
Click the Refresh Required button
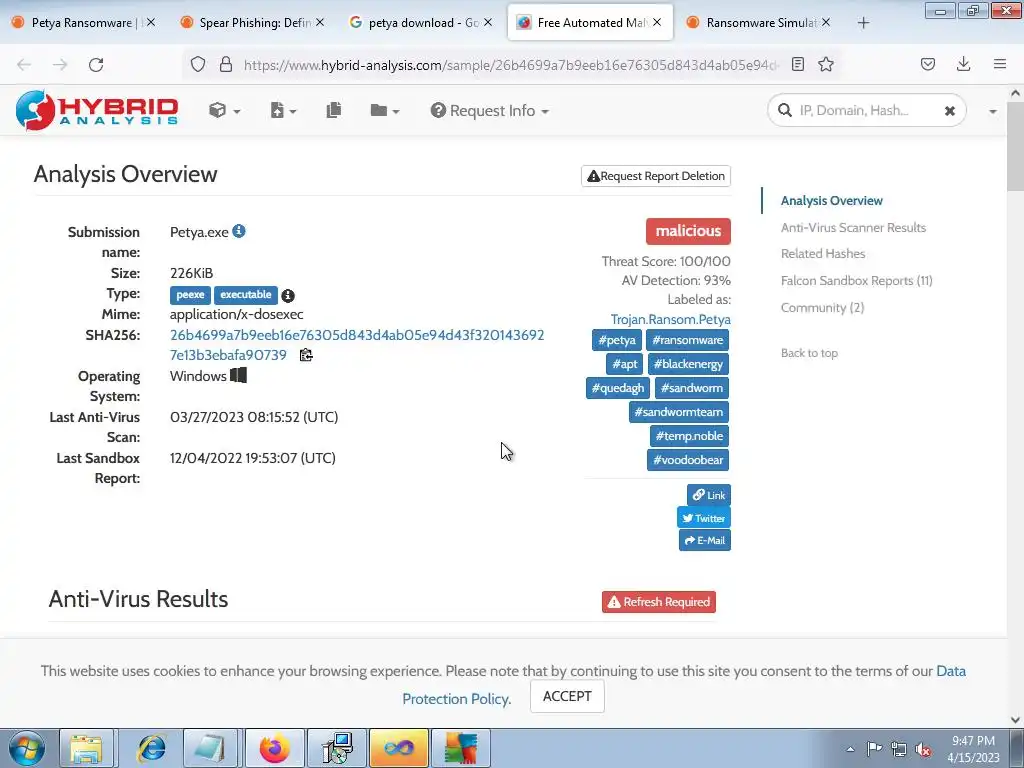pos(658,602)
